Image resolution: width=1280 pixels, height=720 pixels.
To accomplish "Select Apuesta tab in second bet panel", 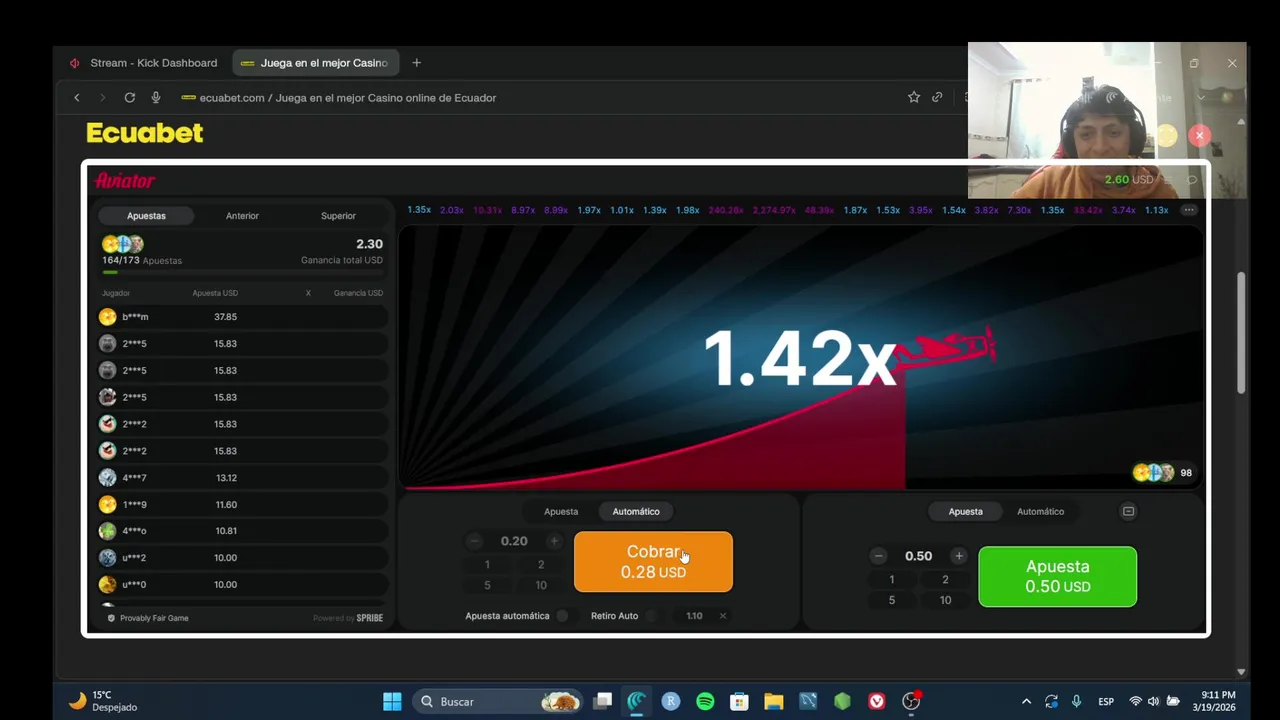I will coord(965,511).
